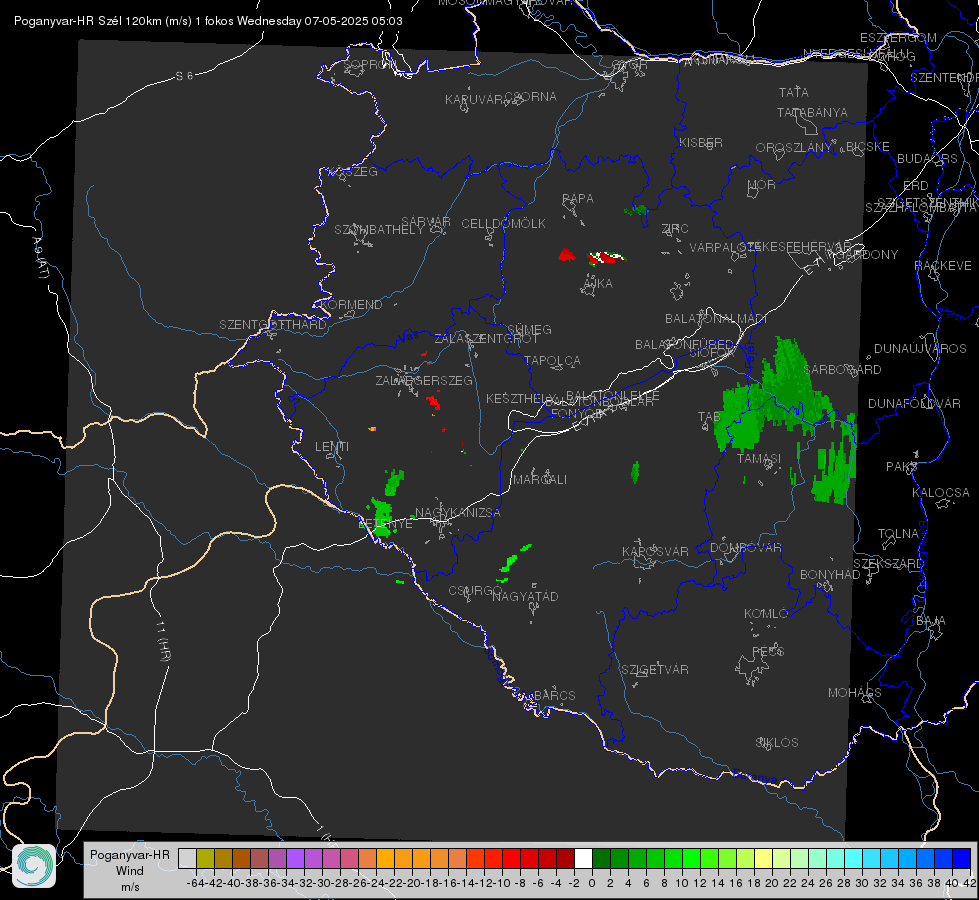Image resolution: width=979 pixels, height=900 pixels.
Task: Click the 'Poganyvar-HR Wind m/s' legend label
Action: click(130, 870)
